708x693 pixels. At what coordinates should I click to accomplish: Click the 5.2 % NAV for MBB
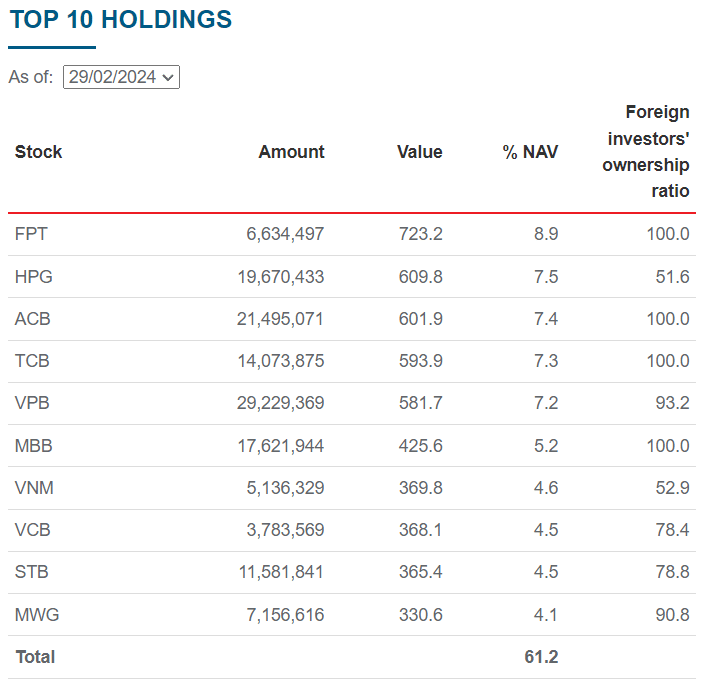(x=546, y=446)
